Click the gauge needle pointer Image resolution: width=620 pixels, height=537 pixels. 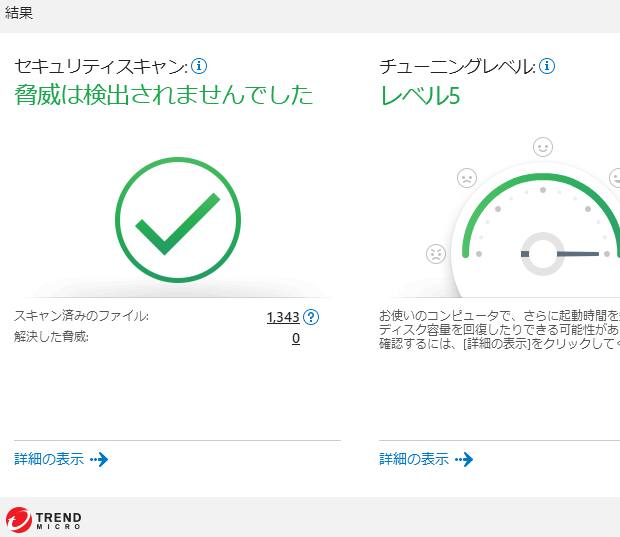coord(582,254)
